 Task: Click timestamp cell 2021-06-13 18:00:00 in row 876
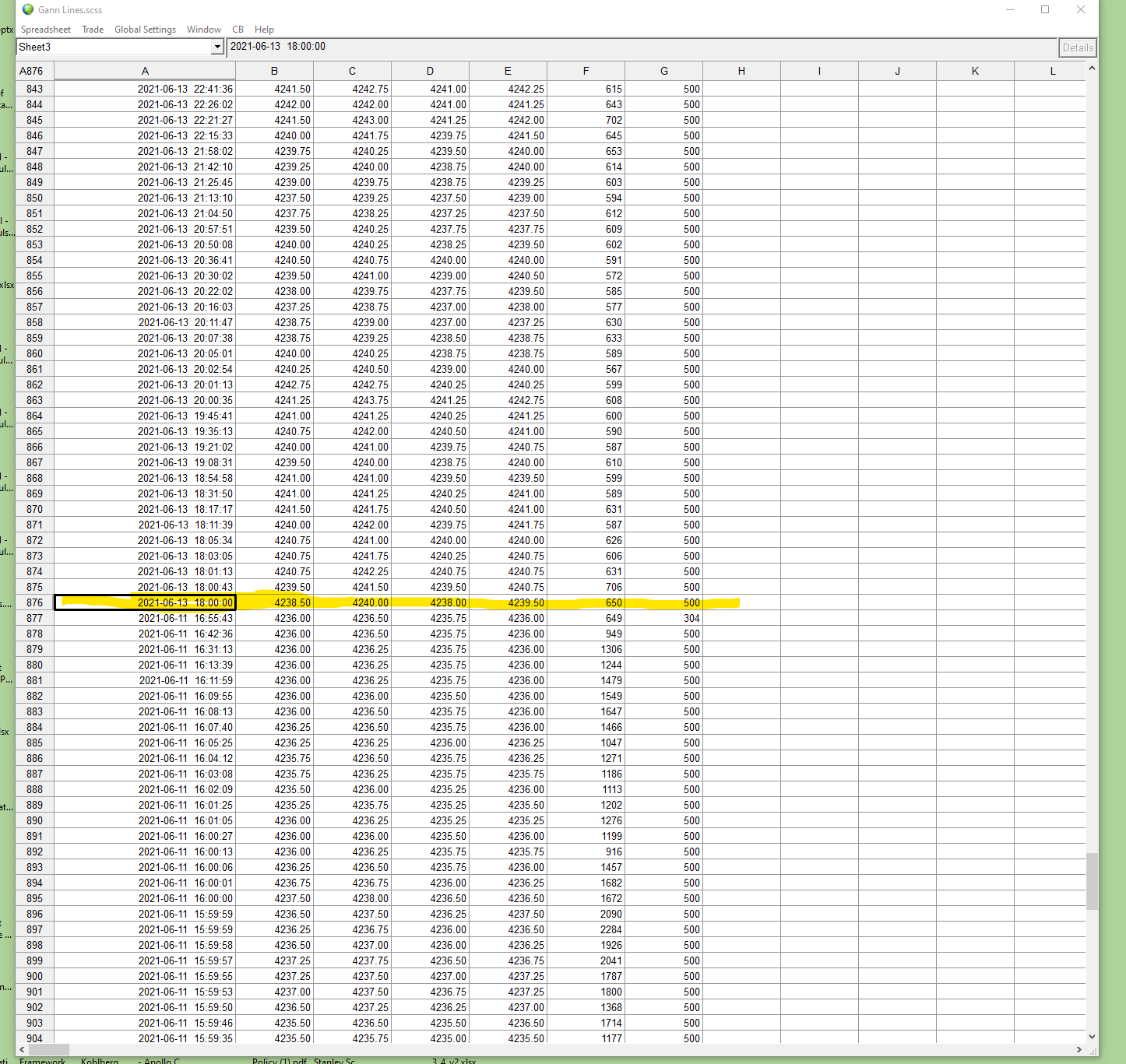click(145, 602)
